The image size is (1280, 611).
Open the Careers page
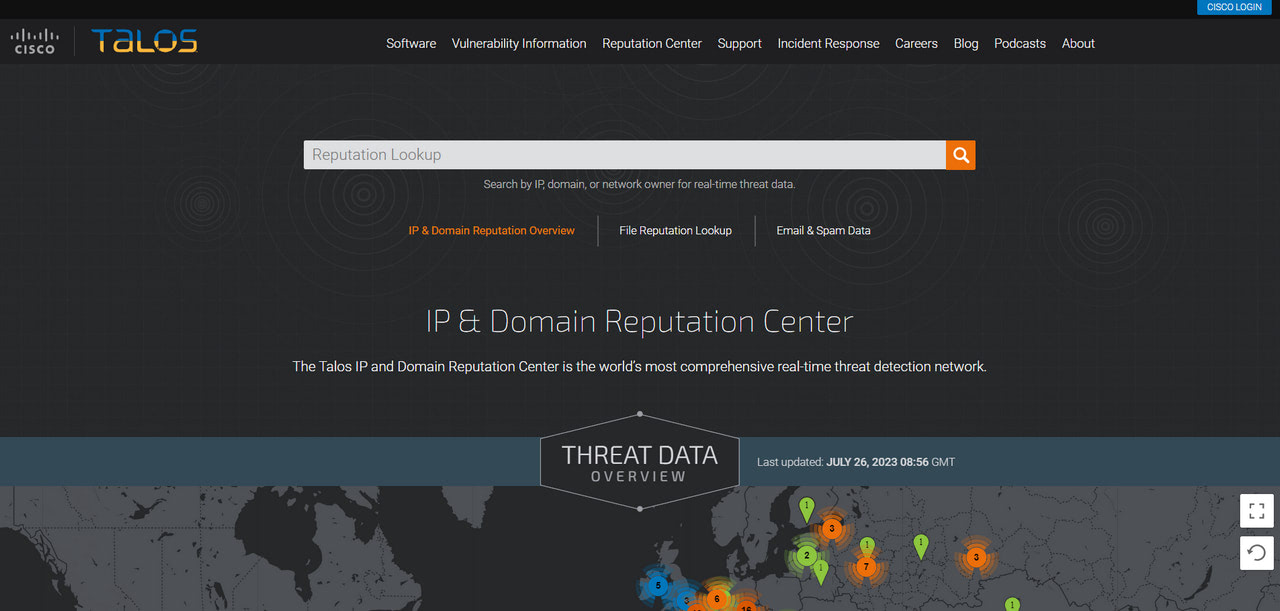916,43
